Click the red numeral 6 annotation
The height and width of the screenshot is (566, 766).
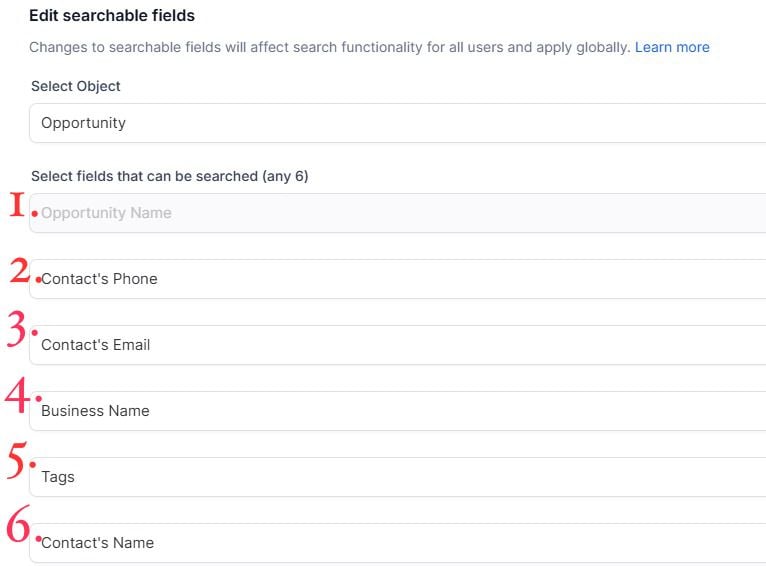(x=18, y=527)
